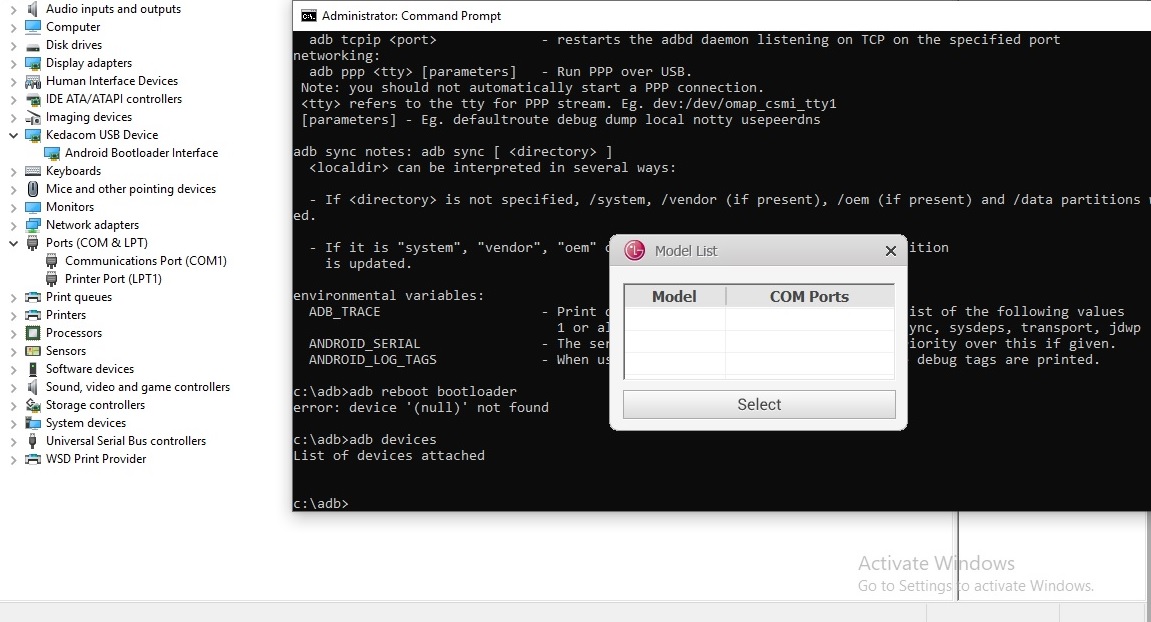Select the WSD Print Provider entry

pos(95,459)
